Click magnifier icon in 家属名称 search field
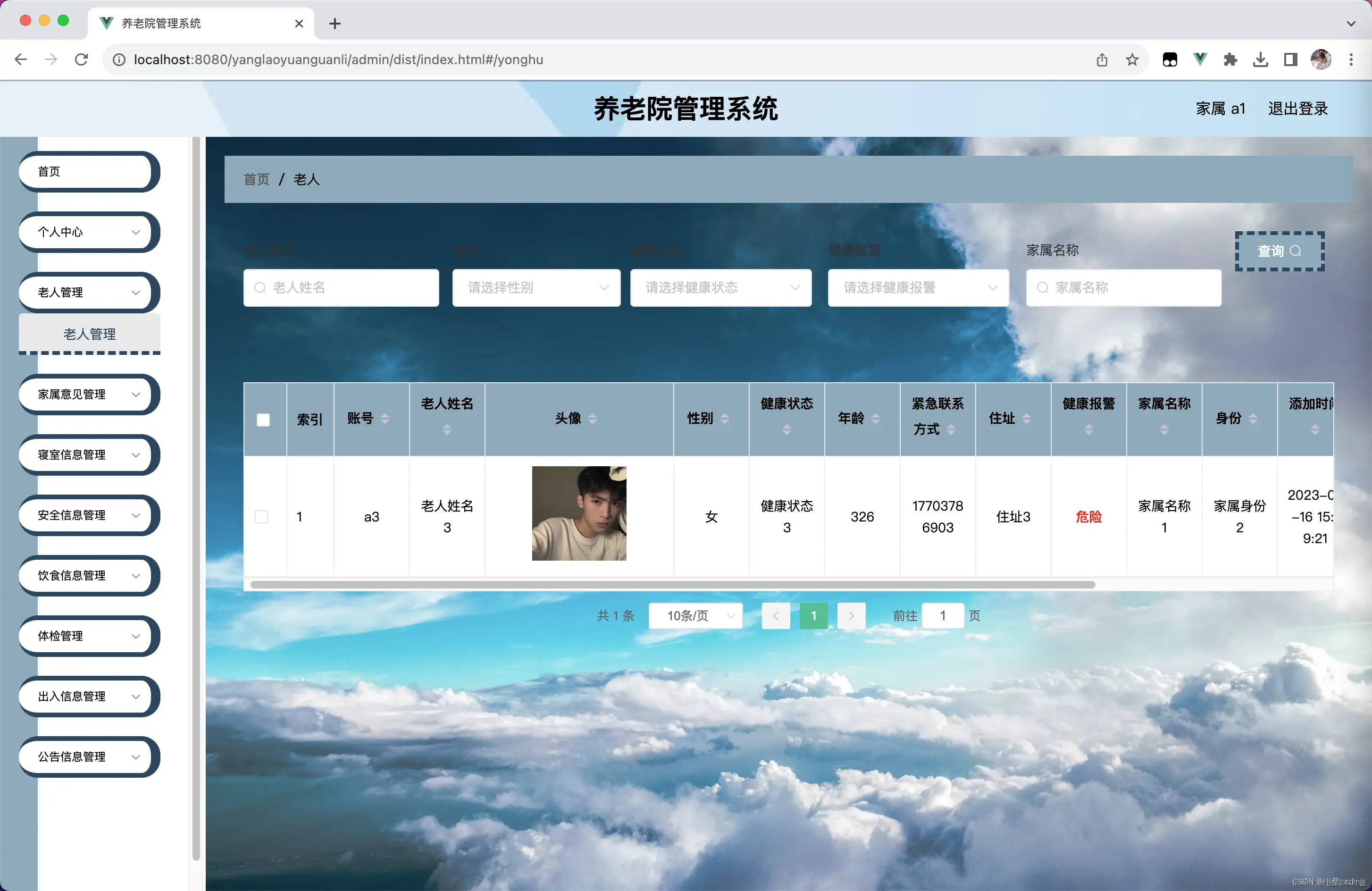 1044,288
